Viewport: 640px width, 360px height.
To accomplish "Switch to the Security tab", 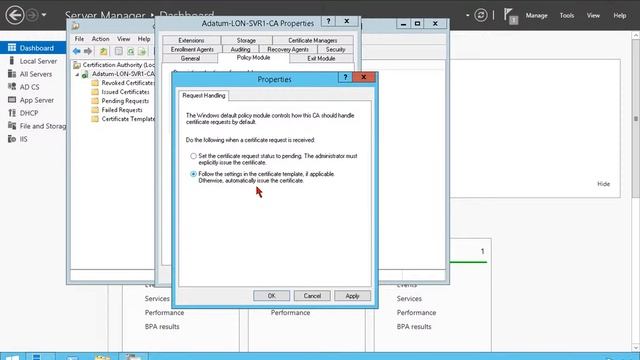I will [336, 49].
